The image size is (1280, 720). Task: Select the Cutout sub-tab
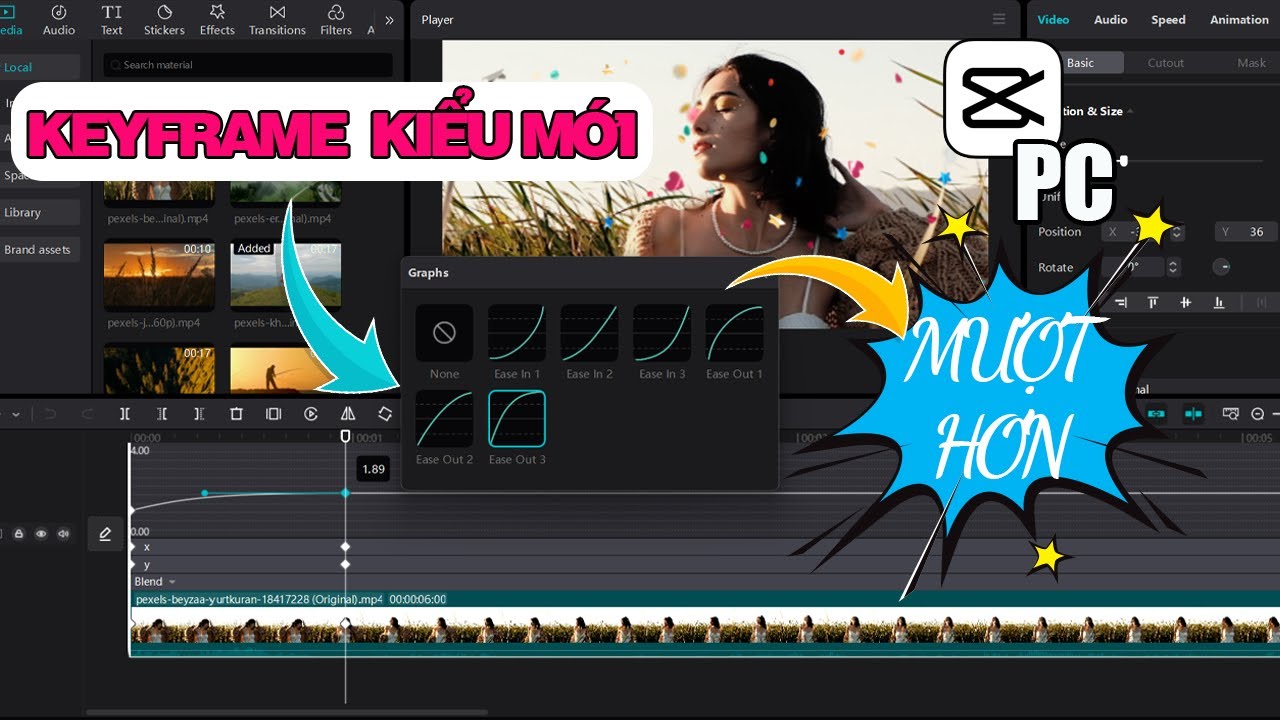[1165, 63]
